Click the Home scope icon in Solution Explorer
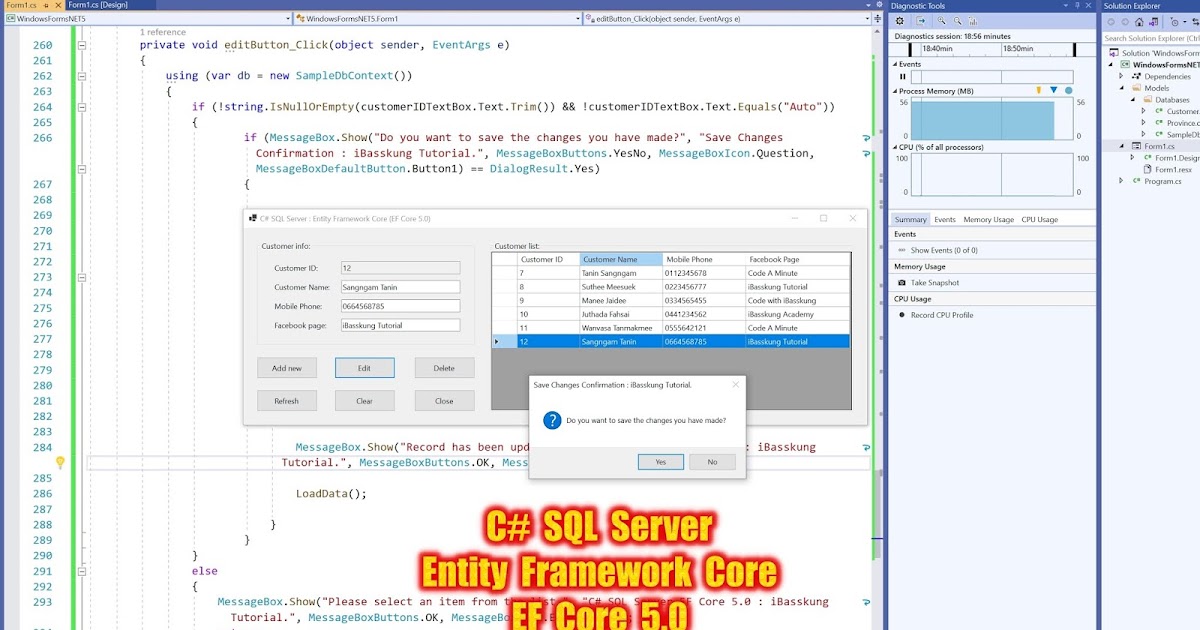 (1140, 23)
